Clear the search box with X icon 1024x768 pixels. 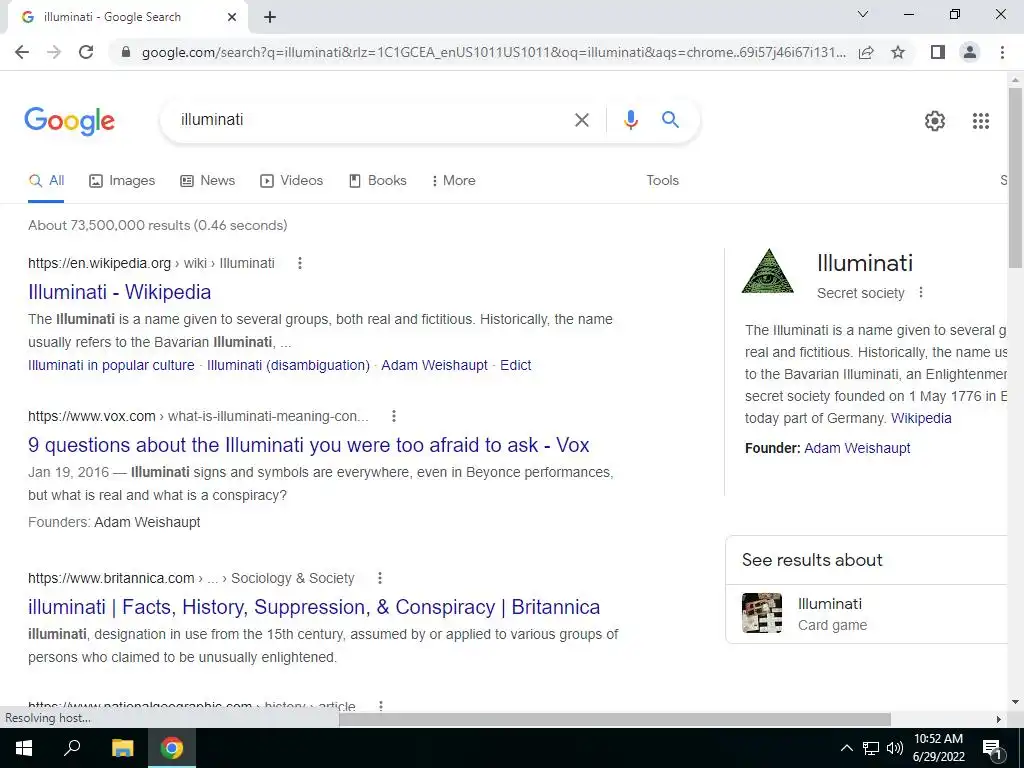coord(581,120)
